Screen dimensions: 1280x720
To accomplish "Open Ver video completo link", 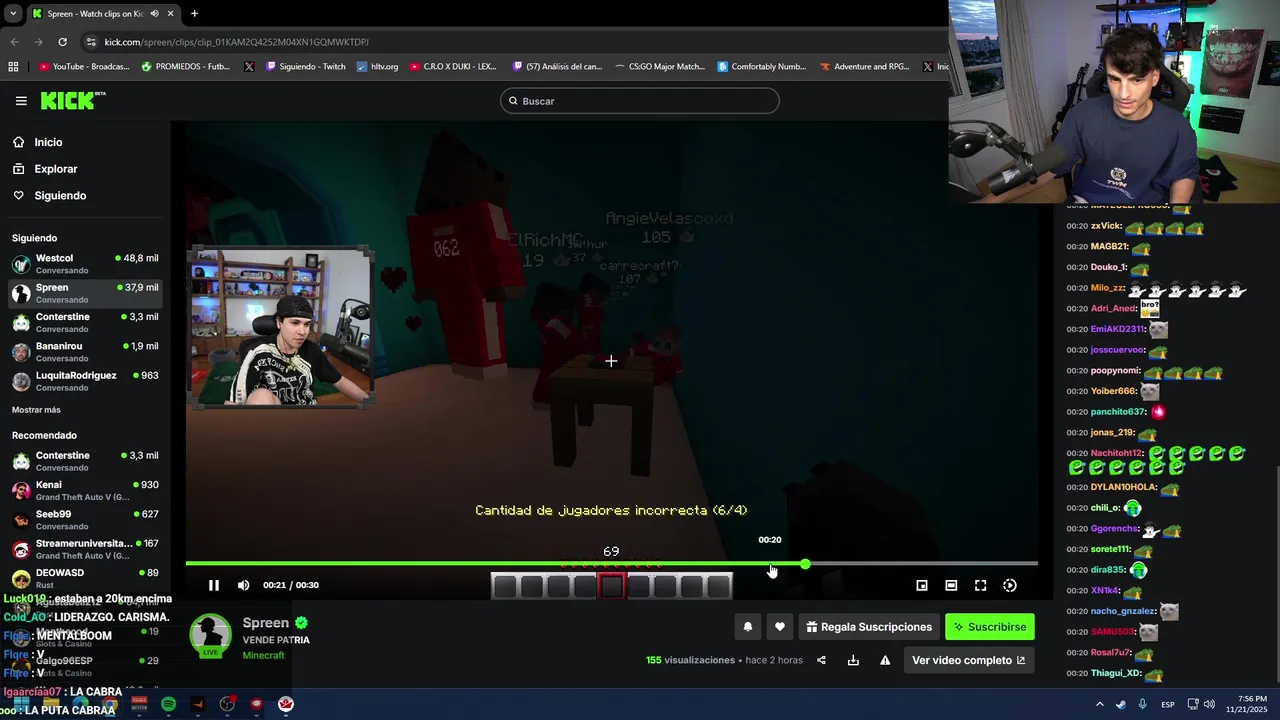I will 968,660.
